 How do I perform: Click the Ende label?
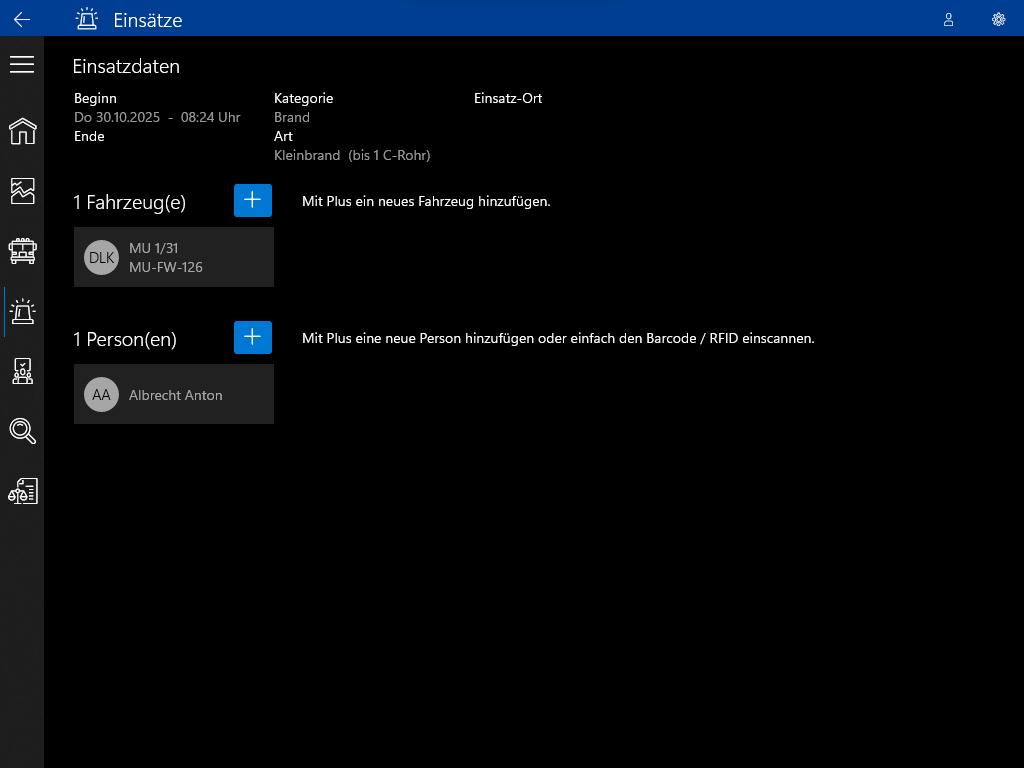pos(89,136)
